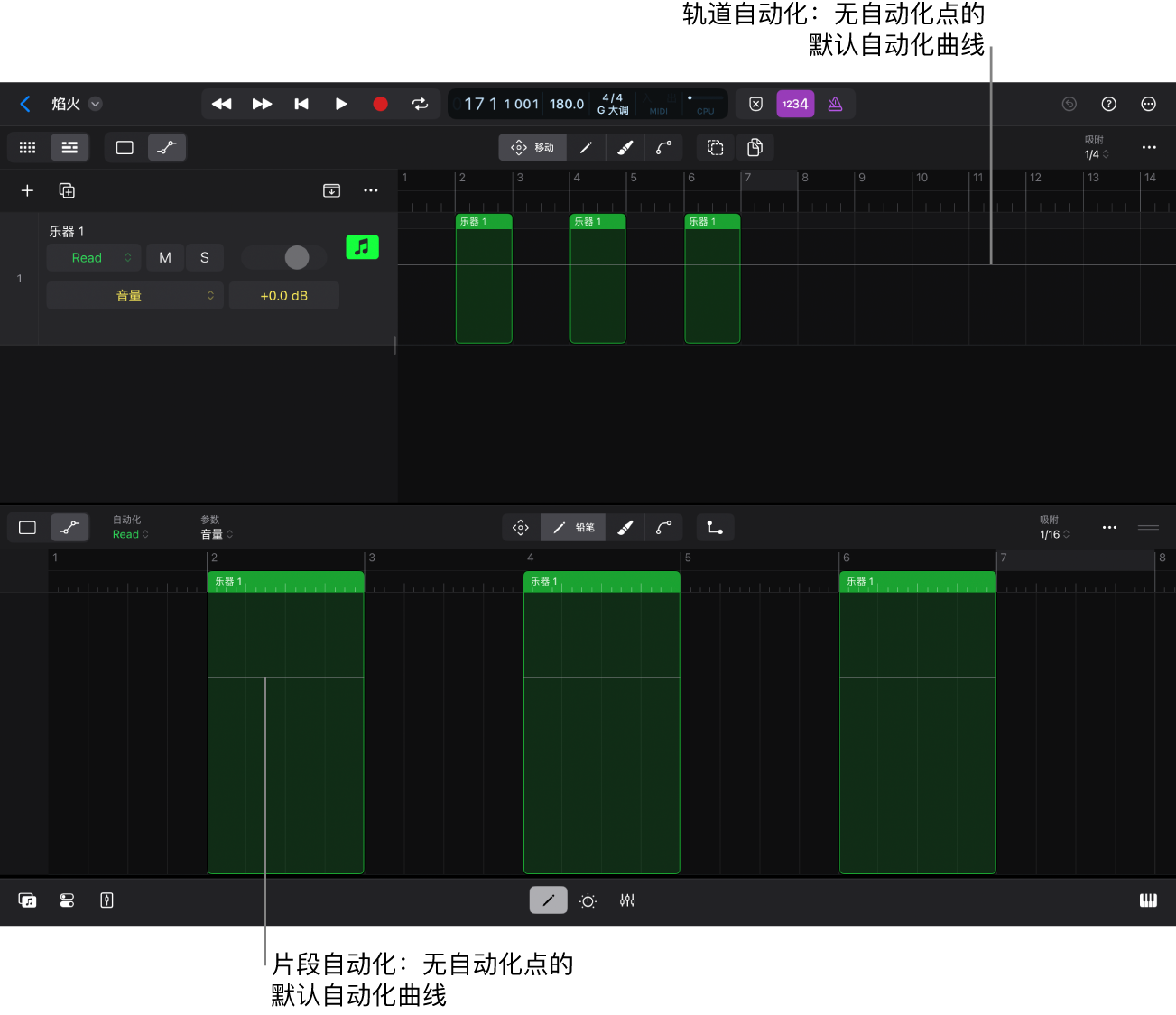Select the 乐器 1 region at bar 2 in the tracks area

click(x=484, y=279)
